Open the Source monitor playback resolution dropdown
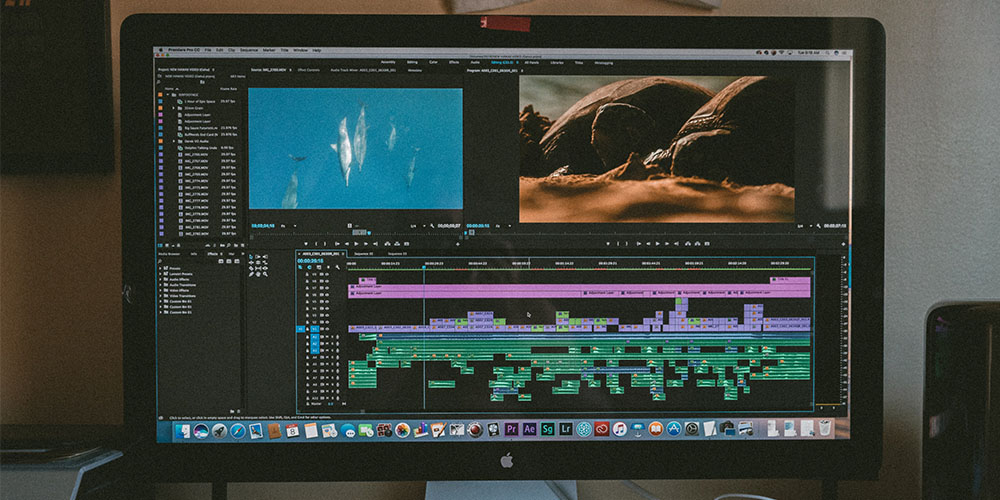The image size is (1000, 500). click(x=418, y=226)
